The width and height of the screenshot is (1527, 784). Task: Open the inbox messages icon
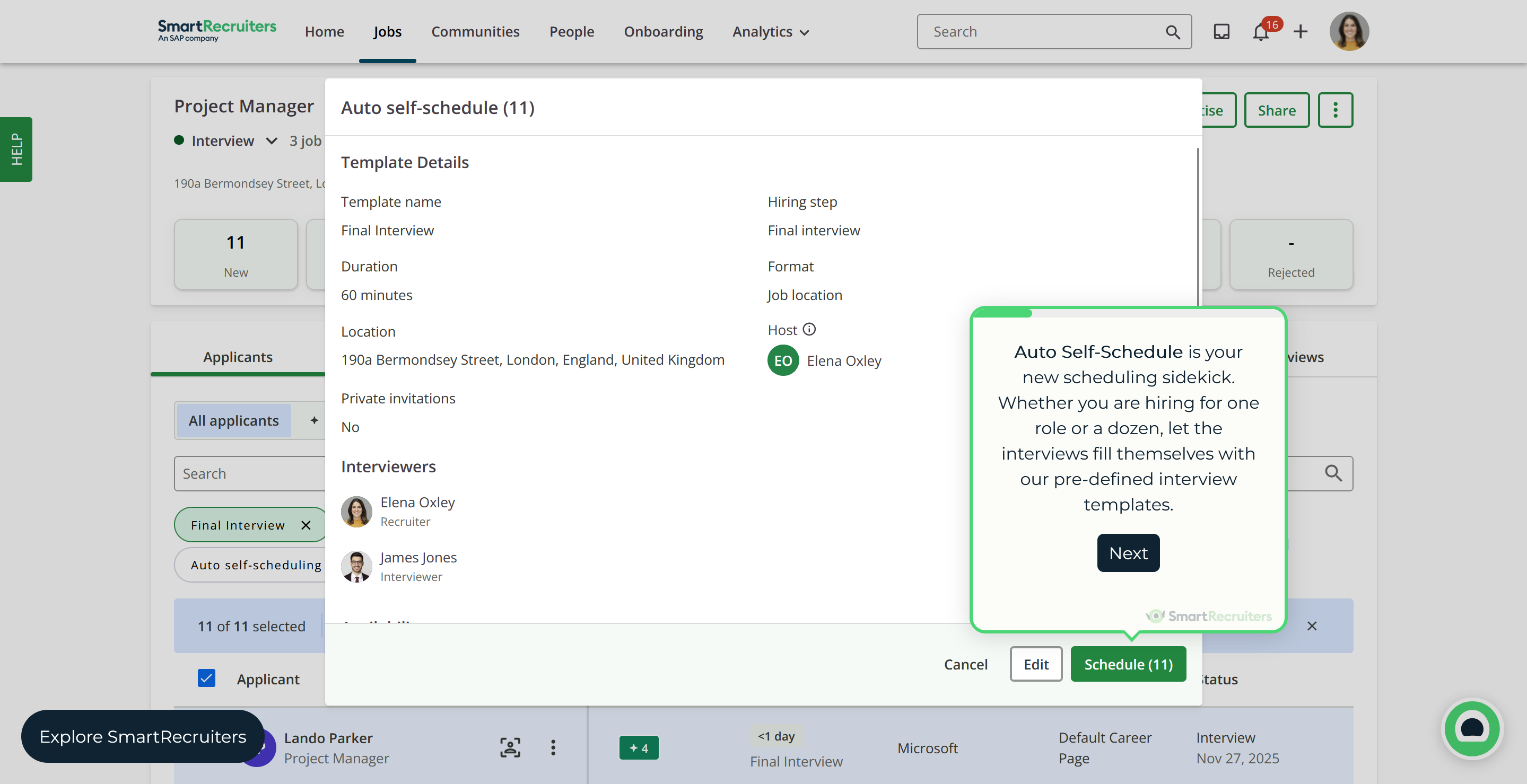(1221, 31)
